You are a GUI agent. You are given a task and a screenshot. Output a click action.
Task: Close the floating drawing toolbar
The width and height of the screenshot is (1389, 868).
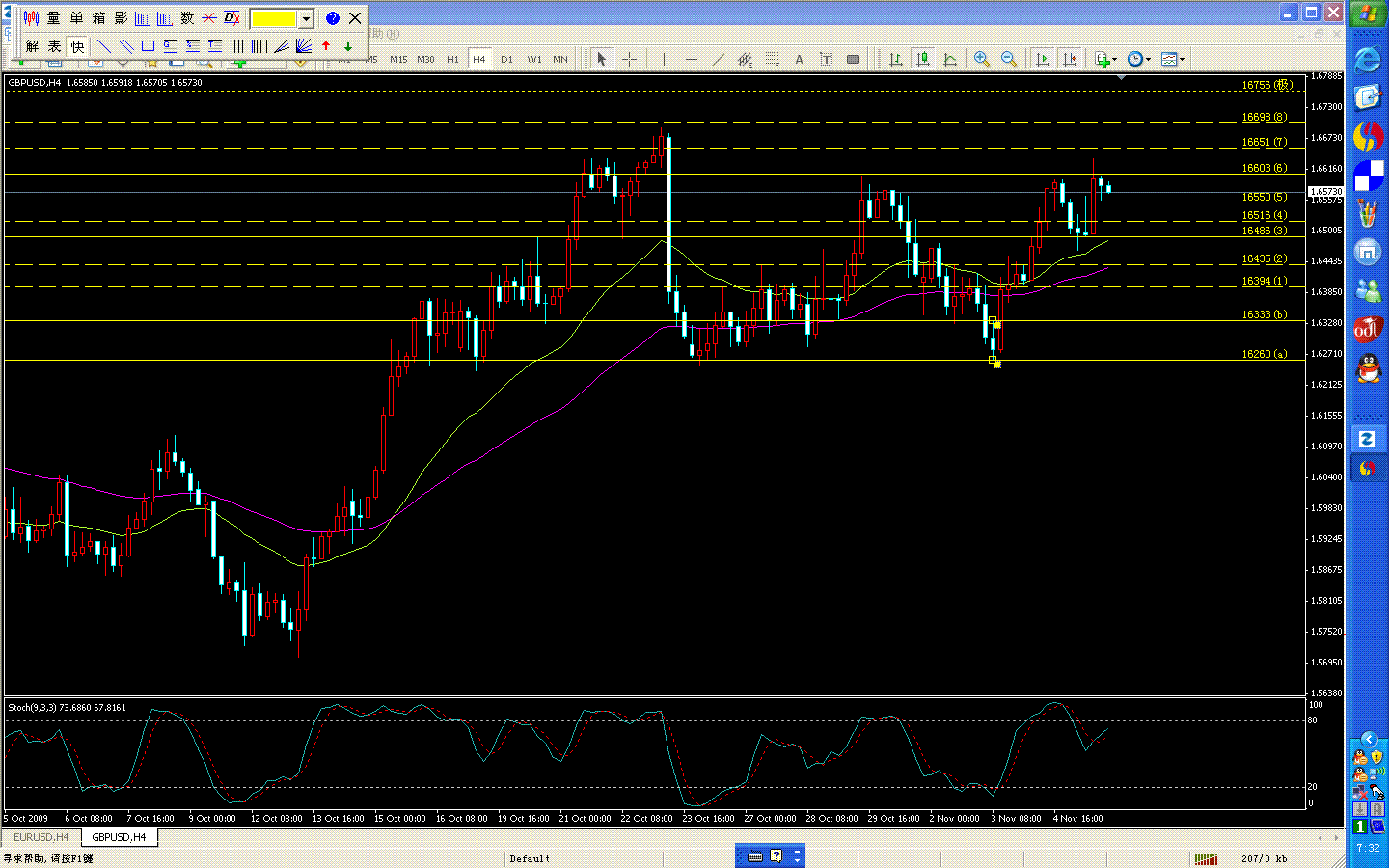point(355,18)
